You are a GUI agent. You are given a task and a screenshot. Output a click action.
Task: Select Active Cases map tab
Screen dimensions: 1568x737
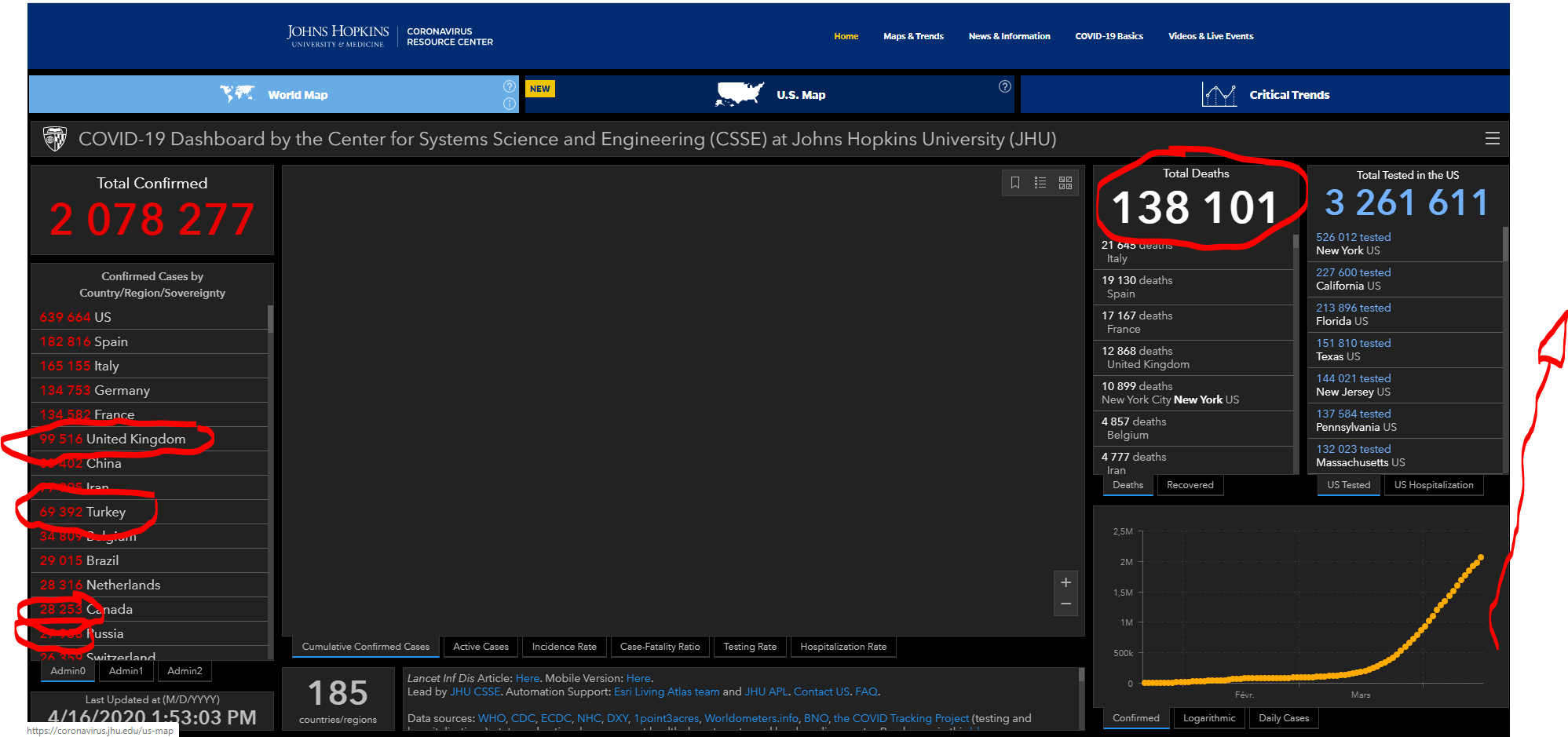point(481,647)
